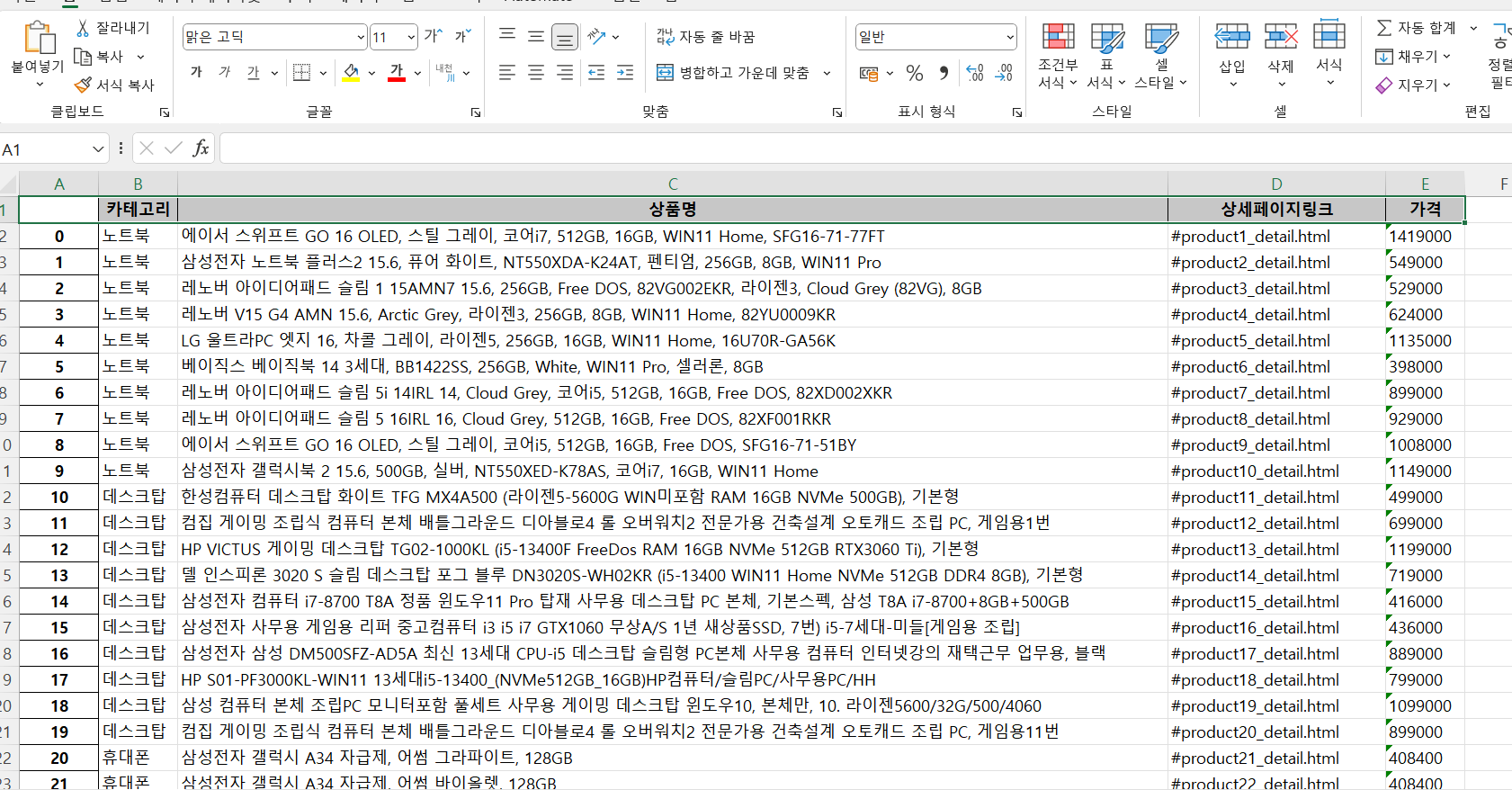
Task: Open font color palette arrow
Action: (417, 73)
